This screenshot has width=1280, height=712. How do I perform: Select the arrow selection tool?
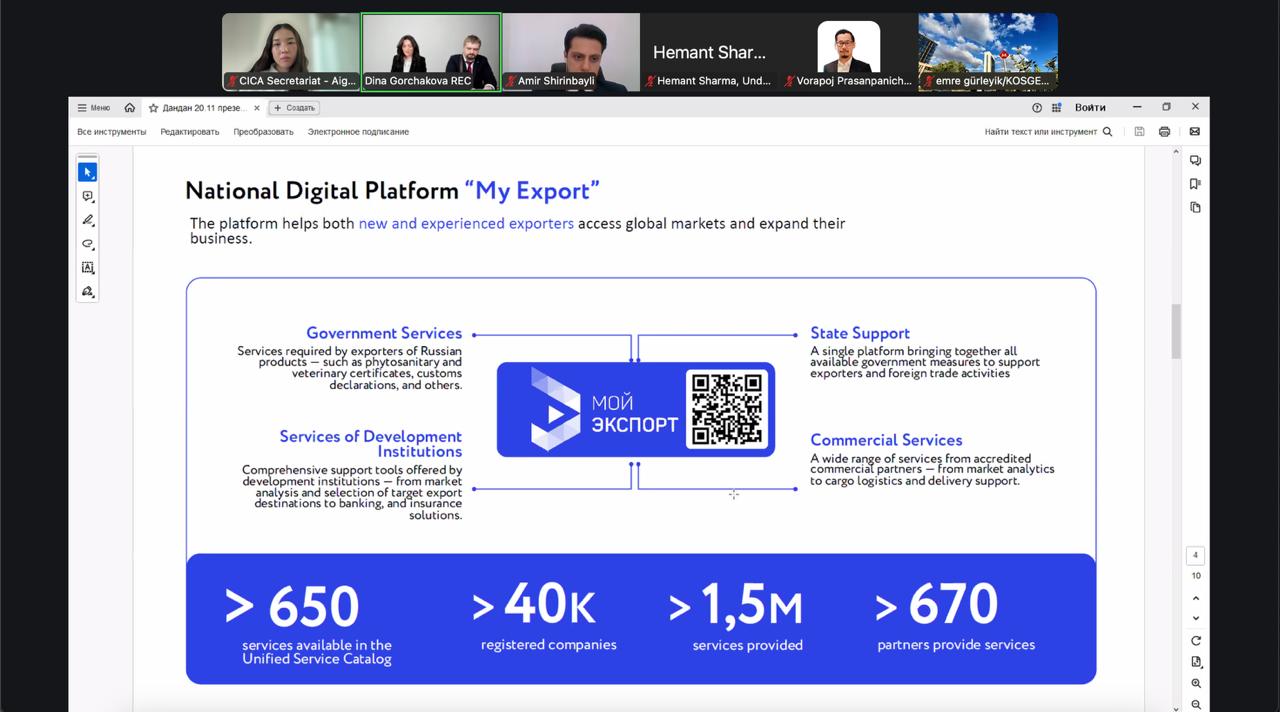88,172
